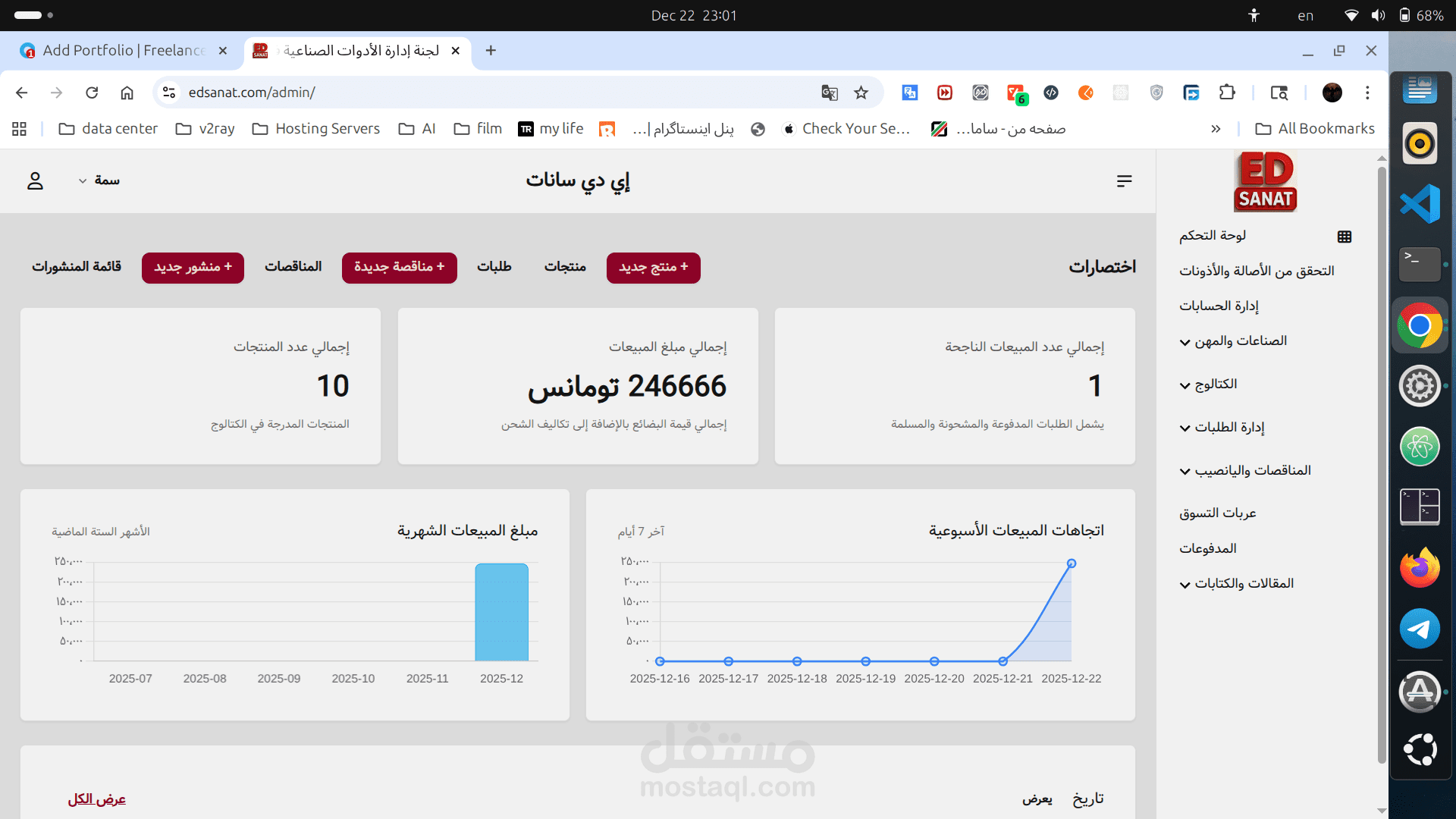Open the user profile icon
The image size is (1456, 819).
click(x=35, y=180)
